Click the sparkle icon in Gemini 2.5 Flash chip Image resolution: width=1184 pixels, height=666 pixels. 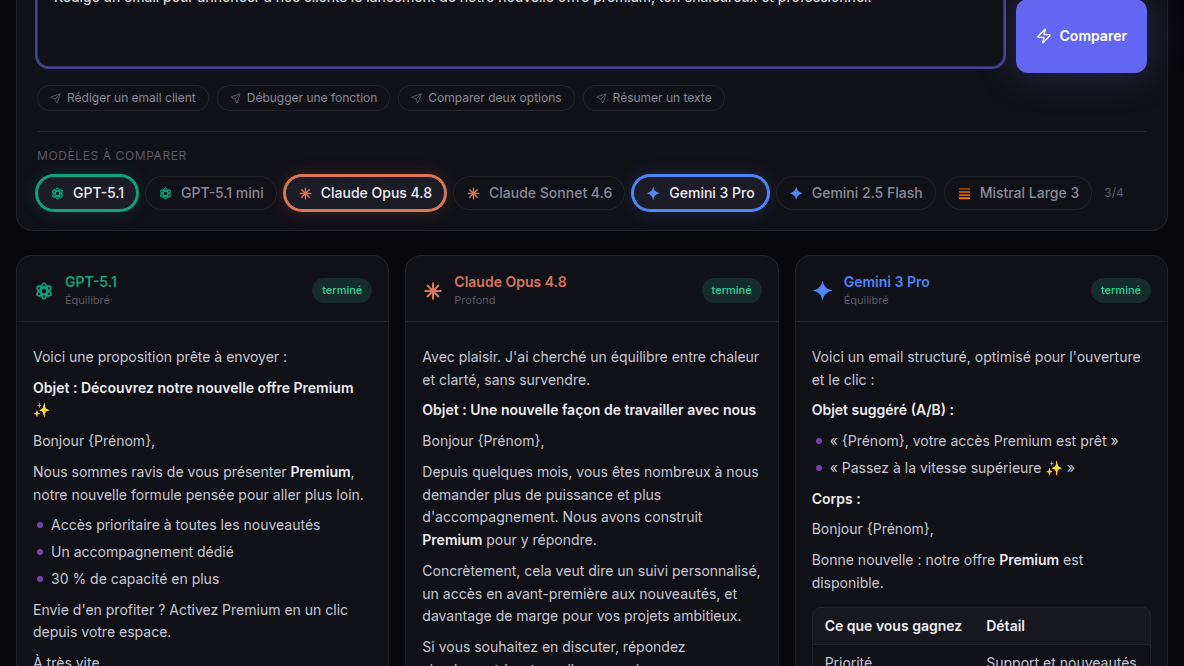[796, 193]
